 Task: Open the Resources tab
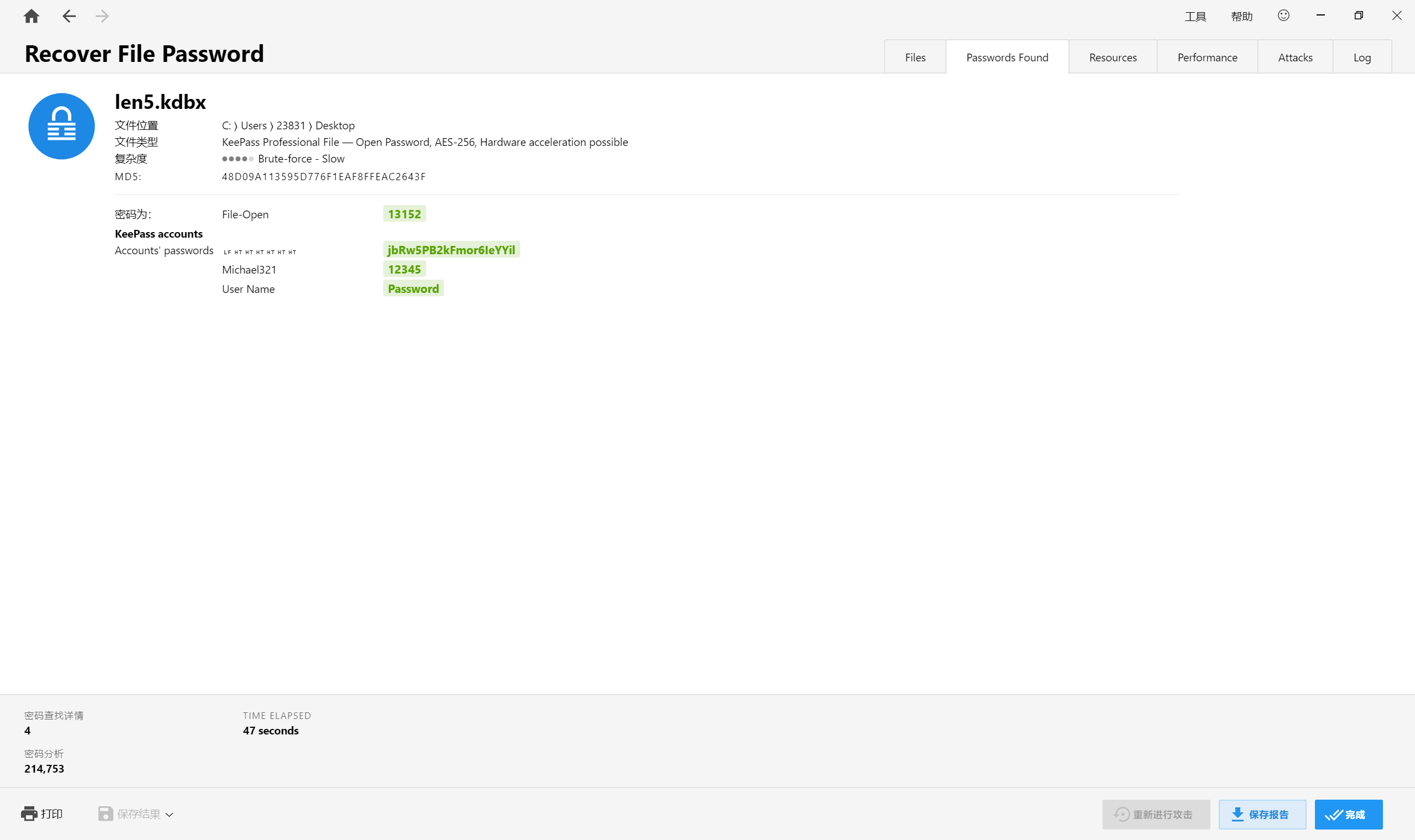click(1113, 57)
